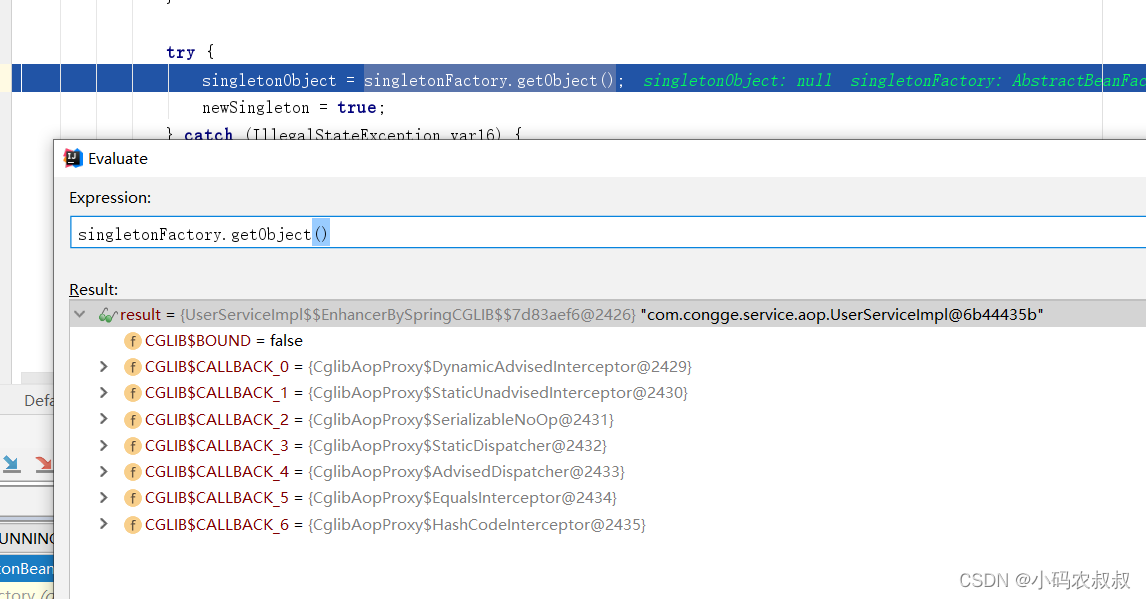Click the newSingleton = true code line

293,108
